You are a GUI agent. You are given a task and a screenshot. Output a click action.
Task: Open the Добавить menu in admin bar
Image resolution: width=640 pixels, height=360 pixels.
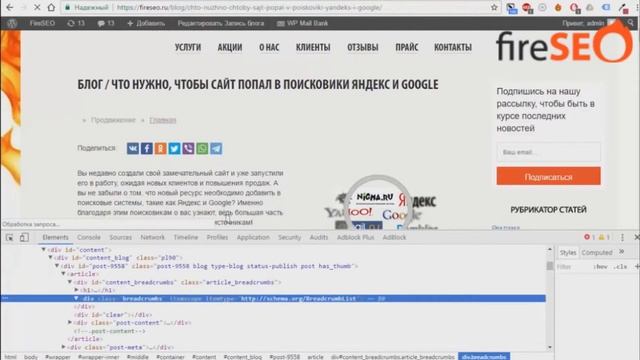coord(146,23)
